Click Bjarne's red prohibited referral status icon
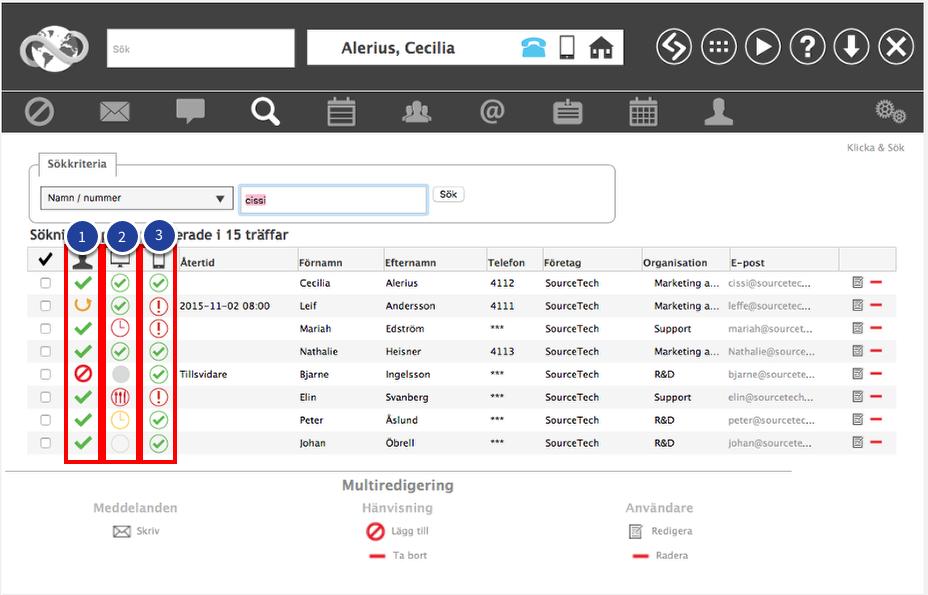The image size is (928, 595). click(83, 374)
